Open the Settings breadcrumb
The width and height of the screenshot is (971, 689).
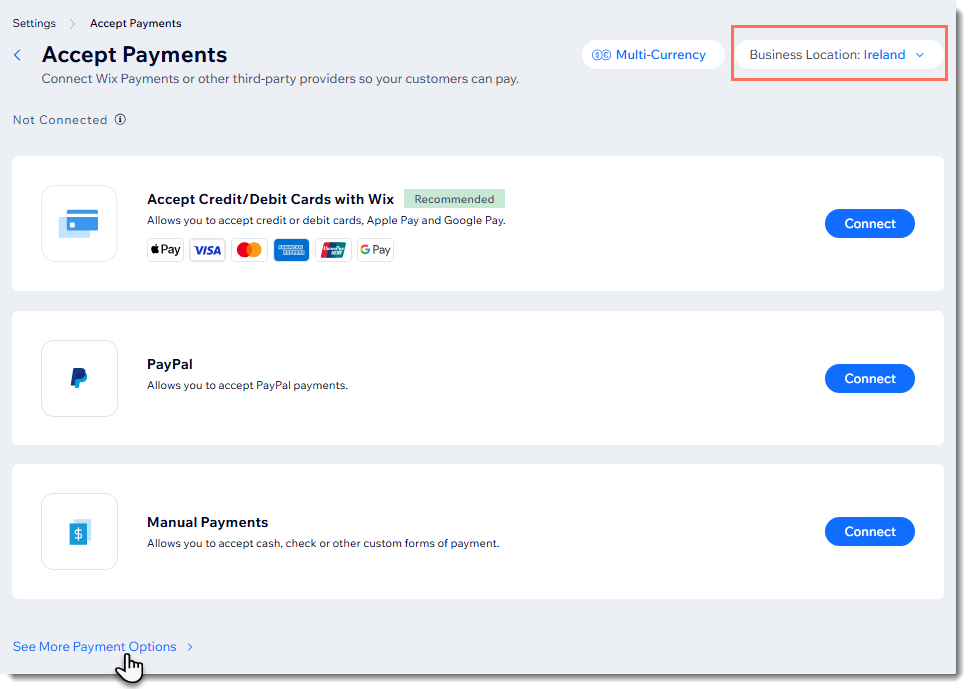coord(34,23)
